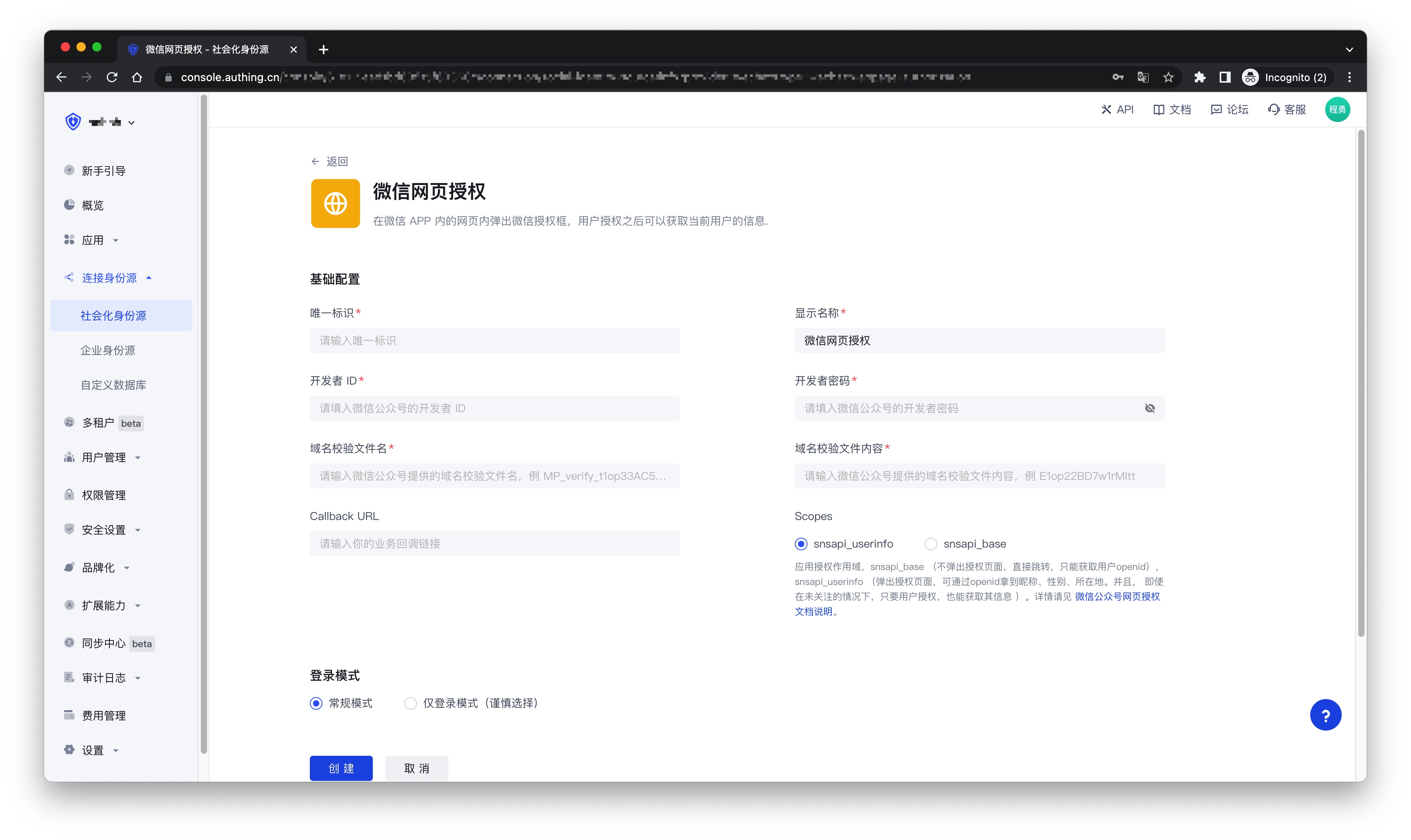1411x840 pixels.
Task: Select the snsapi_base scope radio
Action: click(x=930, y=544)
